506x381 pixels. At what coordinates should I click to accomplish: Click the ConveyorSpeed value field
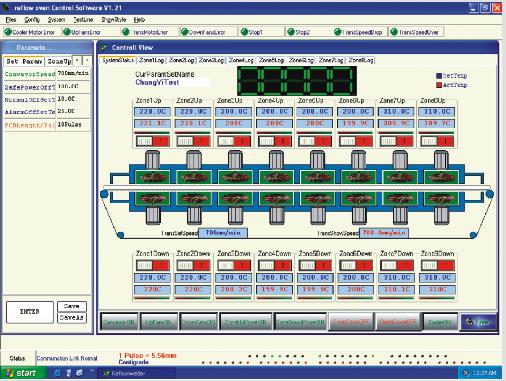(x=73, y=73)
